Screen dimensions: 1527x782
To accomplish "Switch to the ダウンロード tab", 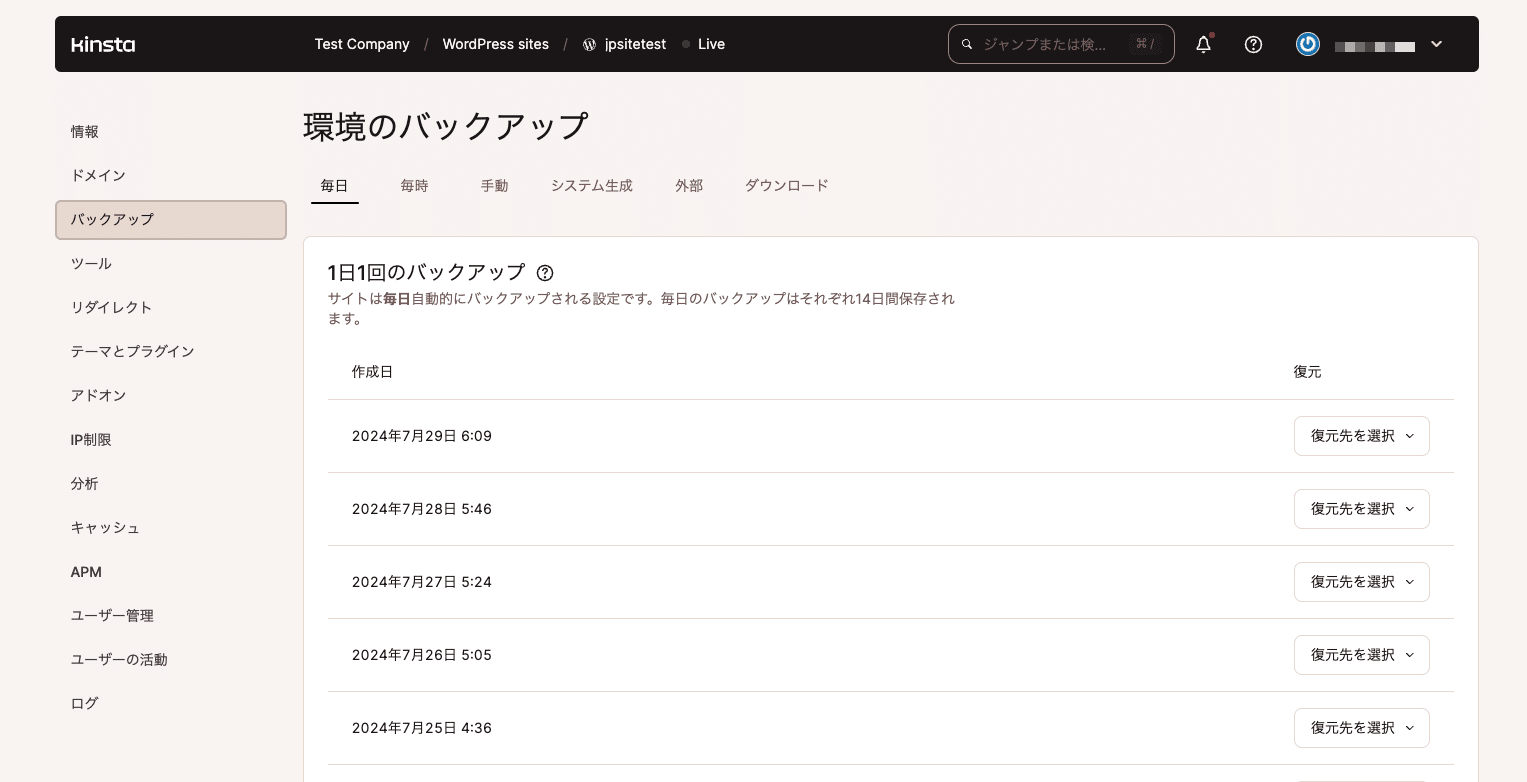I will tap(786, 185).
